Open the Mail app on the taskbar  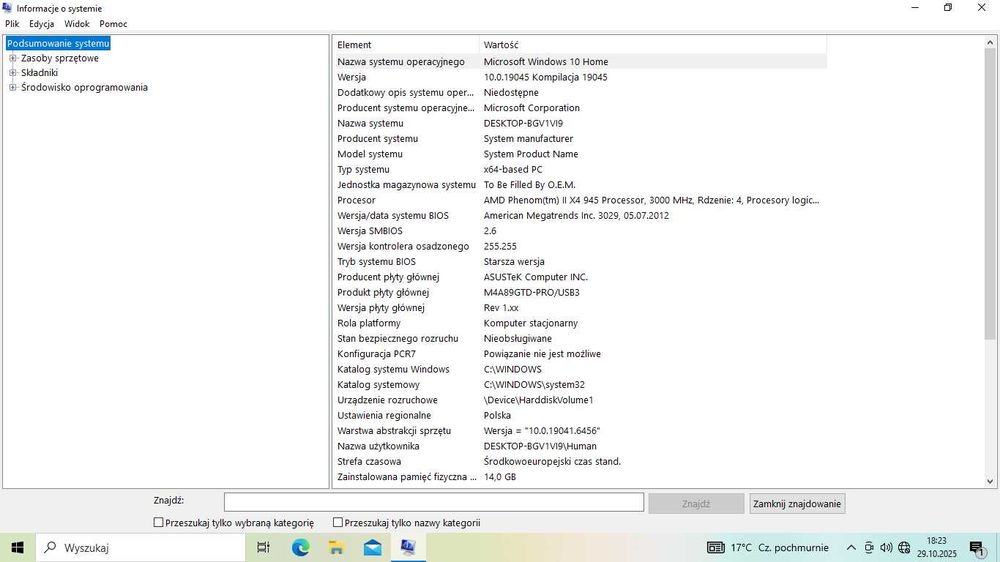point(372,547)
